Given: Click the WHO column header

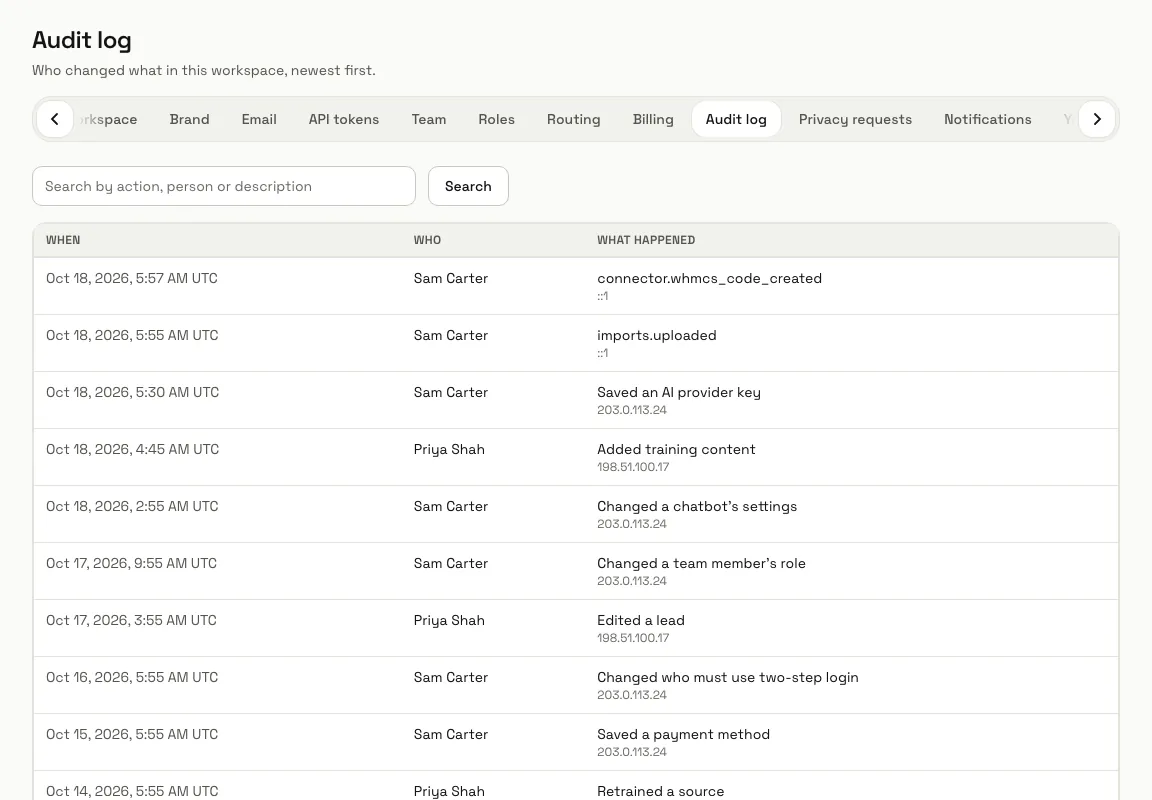Looking at the screenshot, I should [x=427, y=240].
